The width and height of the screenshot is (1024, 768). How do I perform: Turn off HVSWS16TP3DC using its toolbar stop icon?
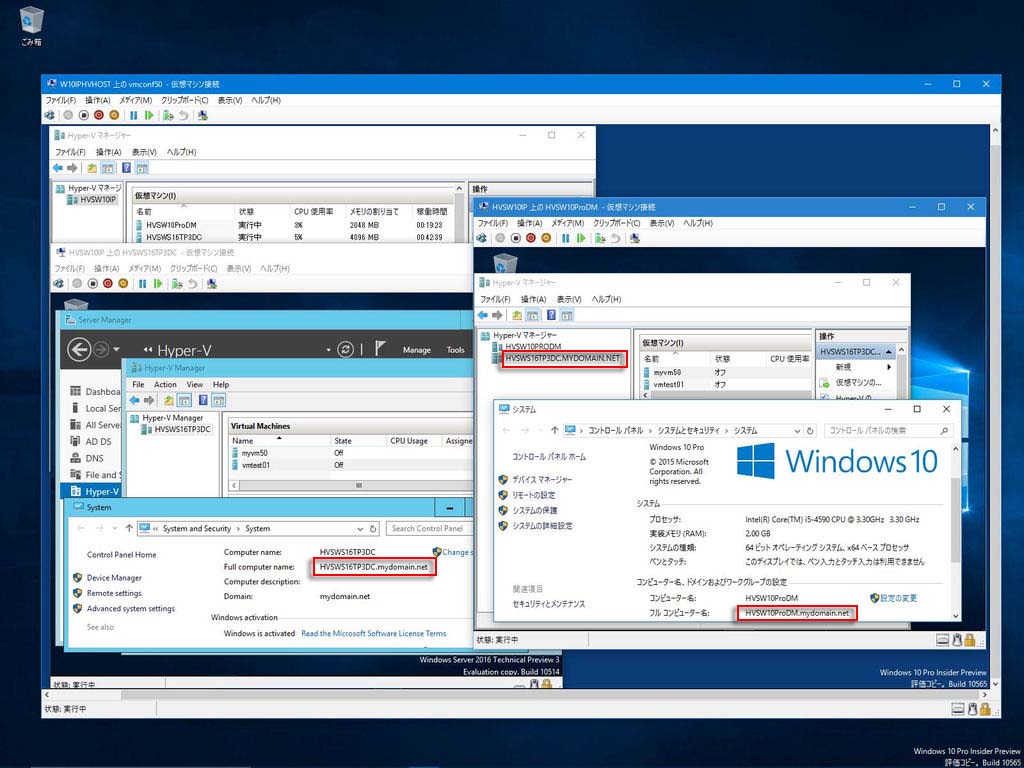[x=93, y=283]
